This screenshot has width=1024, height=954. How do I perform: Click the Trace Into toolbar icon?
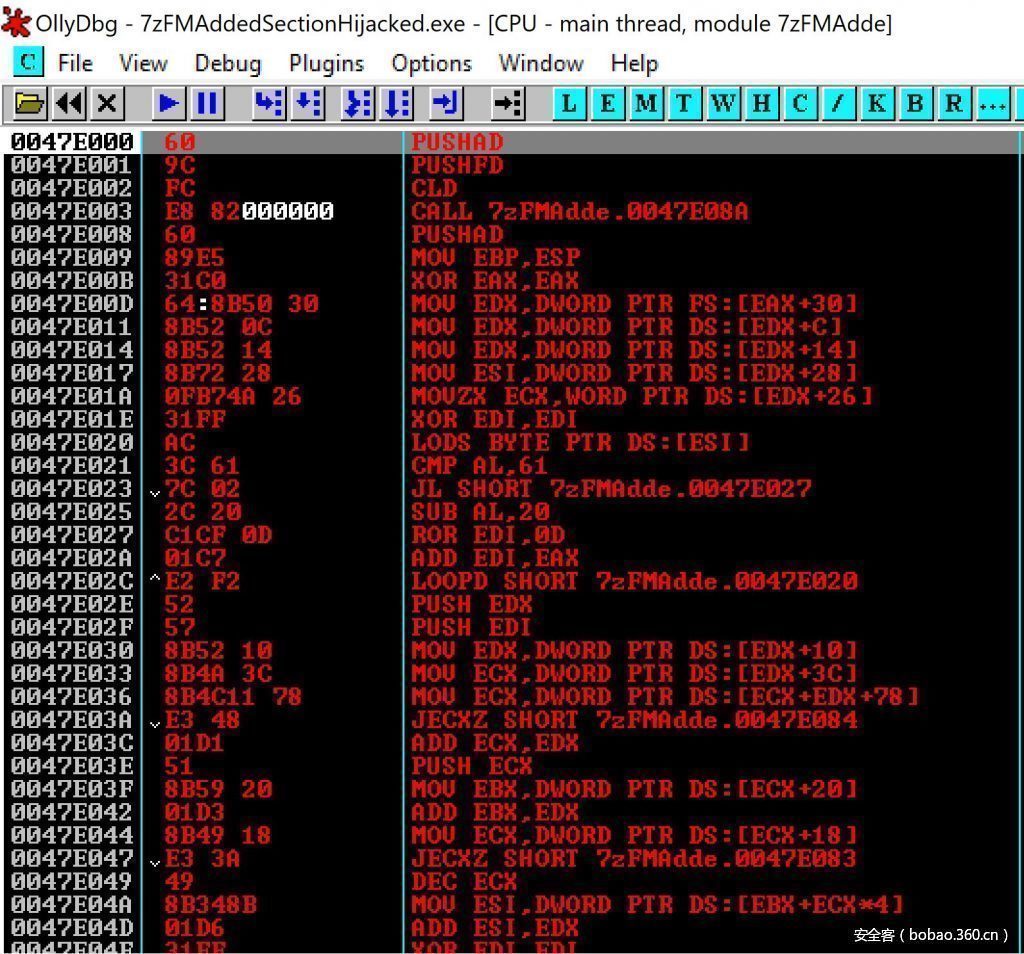pyautogui.click(x=358, y=103)
